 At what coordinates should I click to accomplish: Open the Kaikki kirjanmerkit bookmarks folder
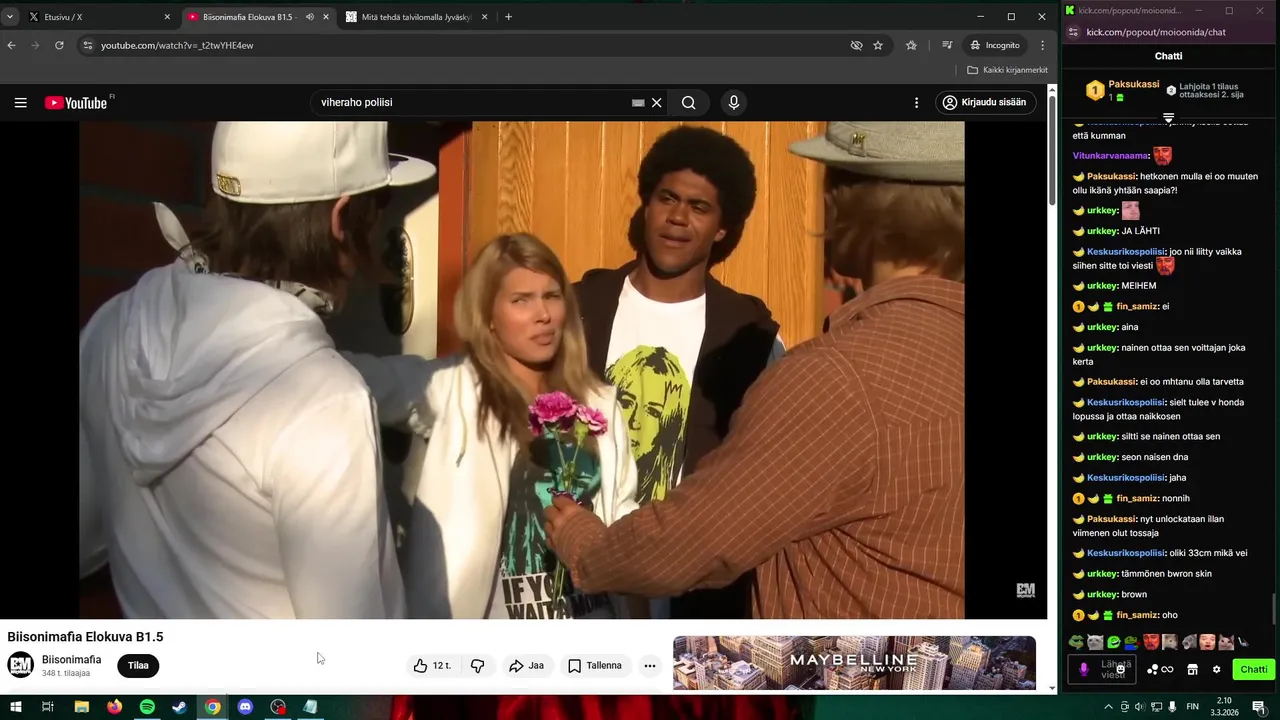[1007, 70]
